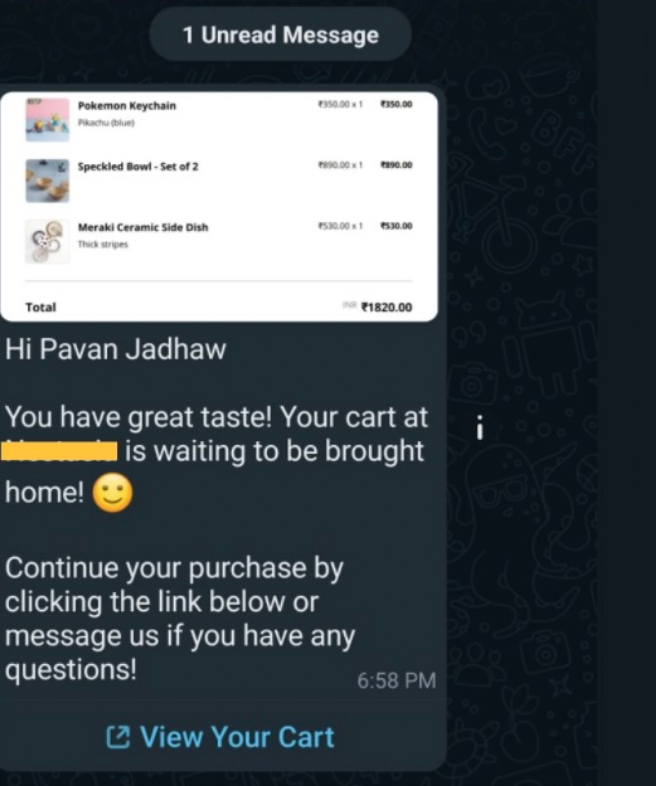Click the Thick stripes variant text

tap(103, 245)
